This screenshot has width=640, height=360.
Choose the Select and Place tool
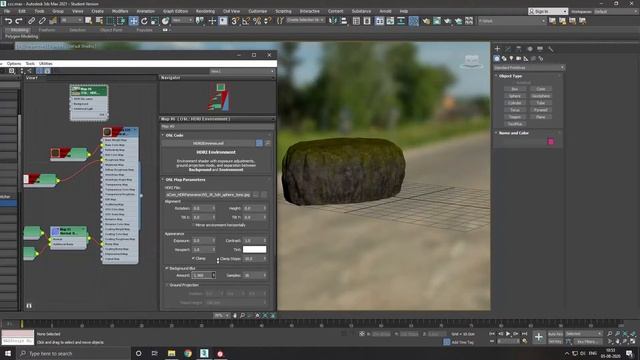click(165, 21)
